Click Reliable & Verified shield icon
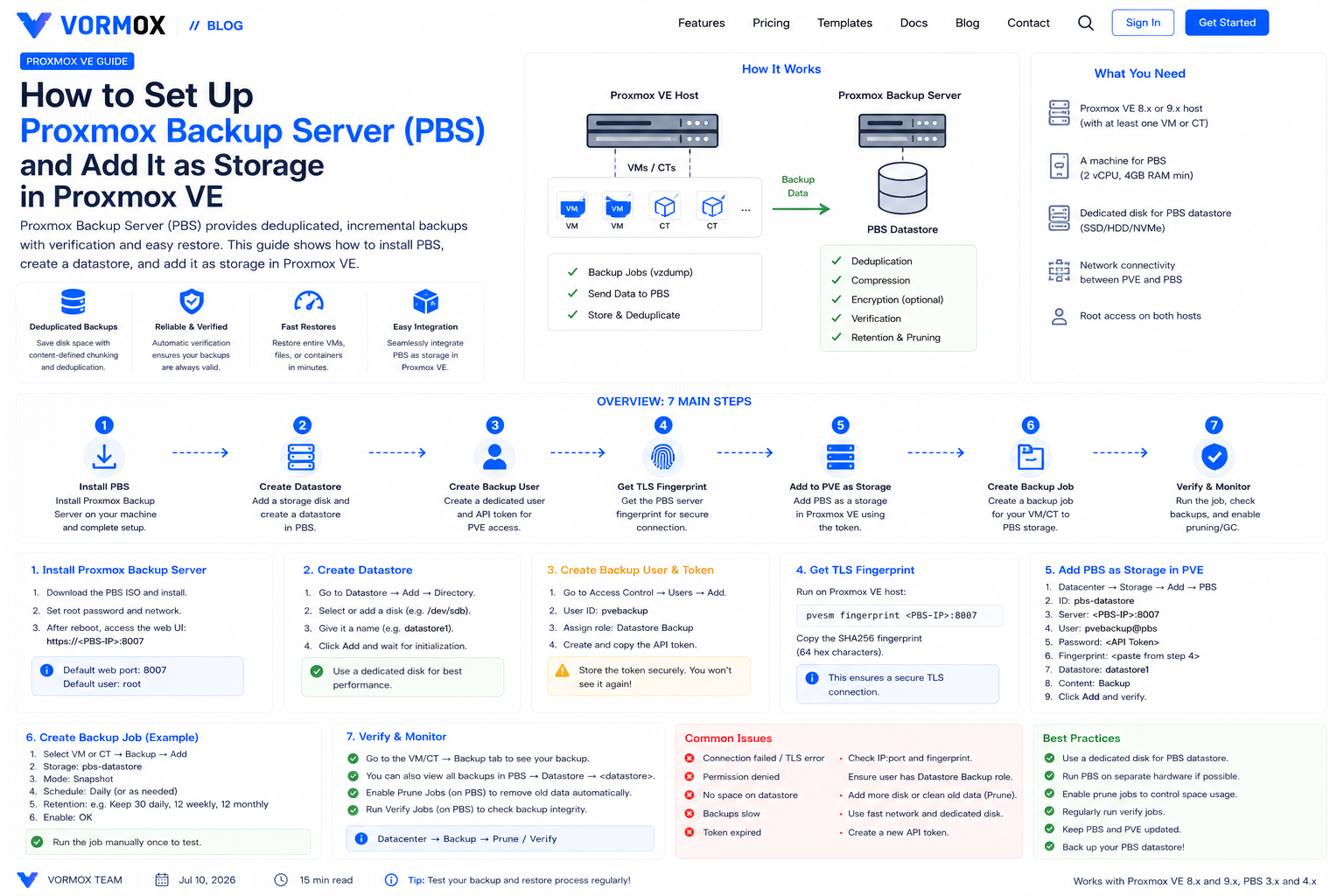 click(x=192, y=302)
